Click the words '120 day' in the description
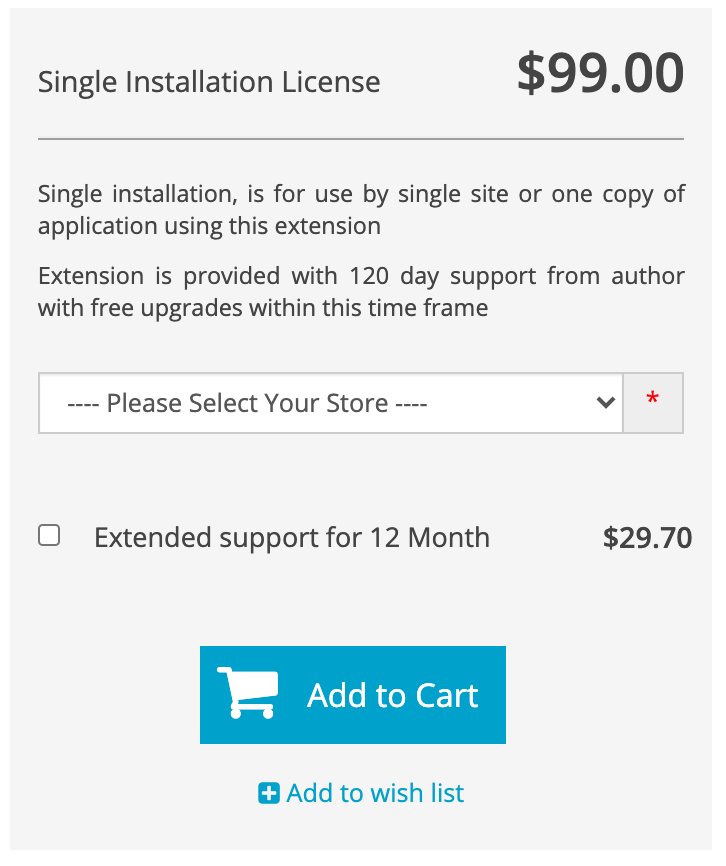This screenshot has height=866, width=726. [394, 276]
